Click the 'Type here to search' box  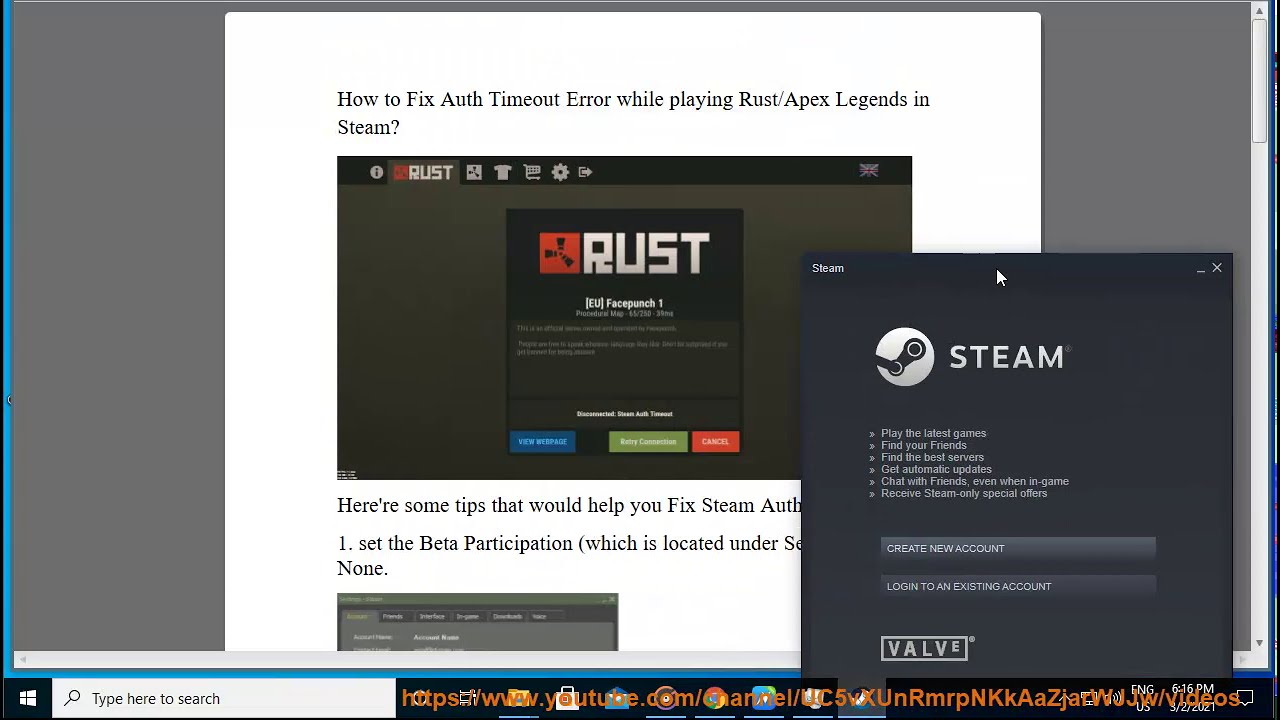click(x=224, y=698)
